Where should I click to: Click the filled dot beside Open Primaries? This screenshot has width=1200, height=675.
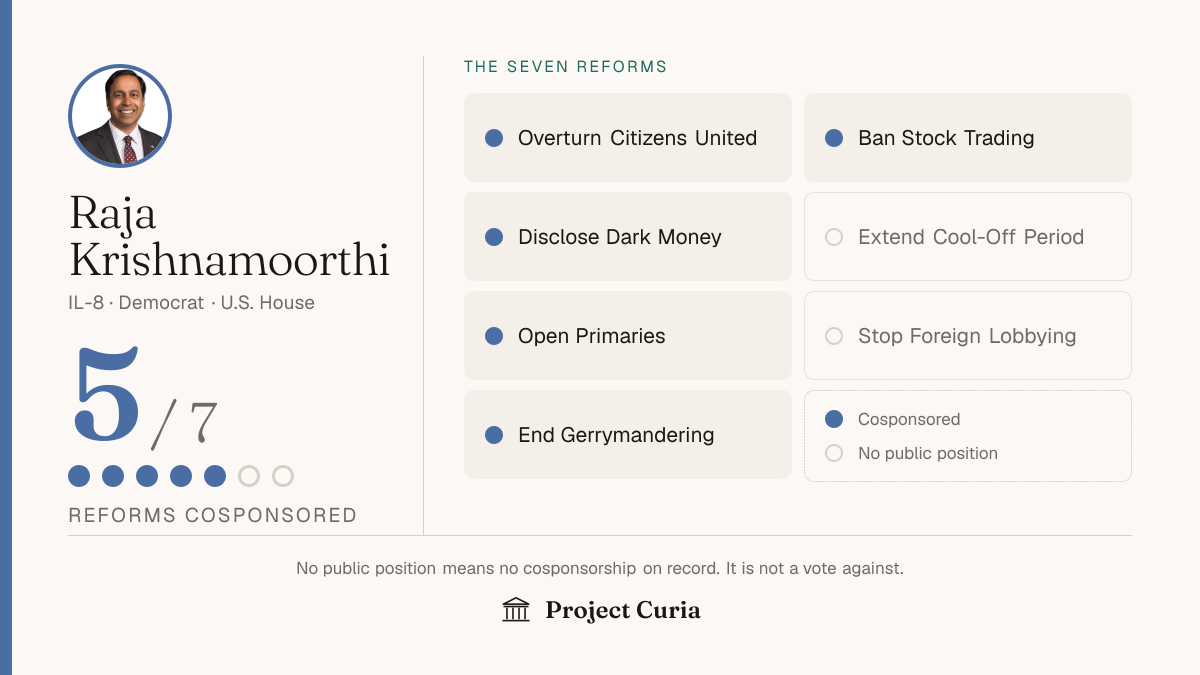pos(494,336)
